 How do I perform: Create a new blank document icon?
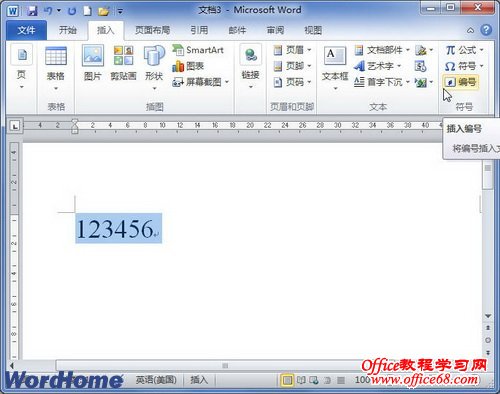[x=87, y=11]
